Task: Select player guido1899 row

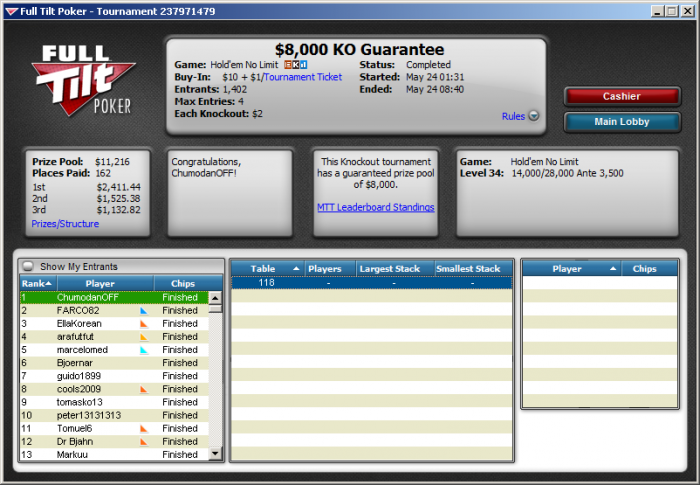Action: tap(114, 376)
